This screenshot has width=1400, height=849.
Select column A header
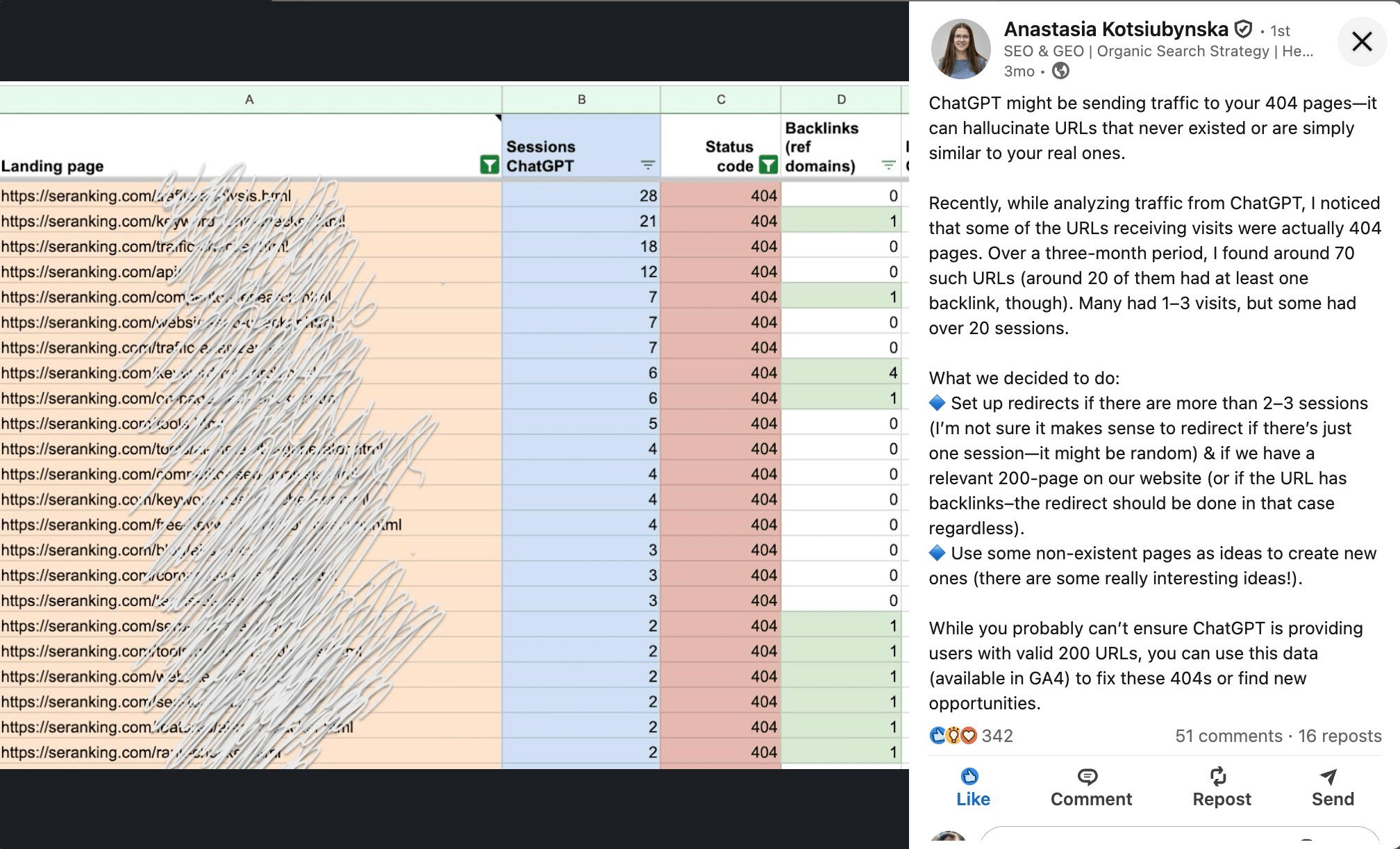(249, 99)
